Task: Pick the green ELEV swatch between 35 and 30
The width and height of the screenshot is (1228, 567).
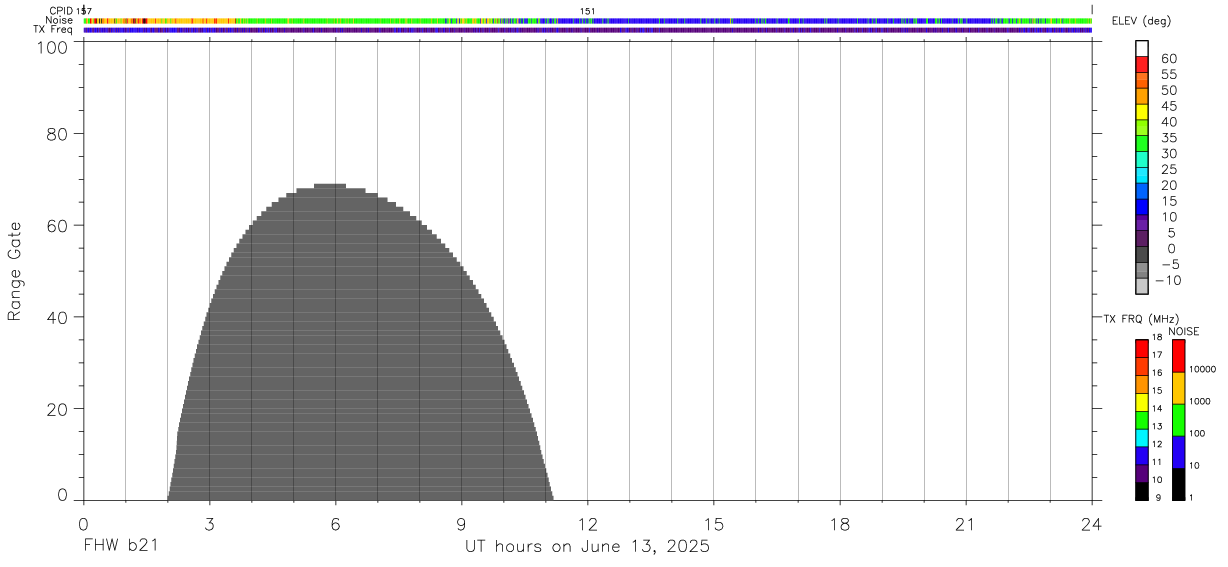Action: click(x=1142, y=144)
